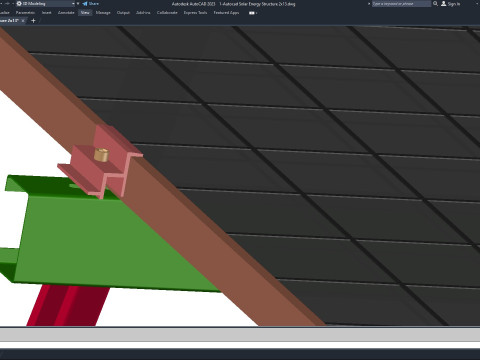Open the Output ribbon tab

tap(123, 13)
